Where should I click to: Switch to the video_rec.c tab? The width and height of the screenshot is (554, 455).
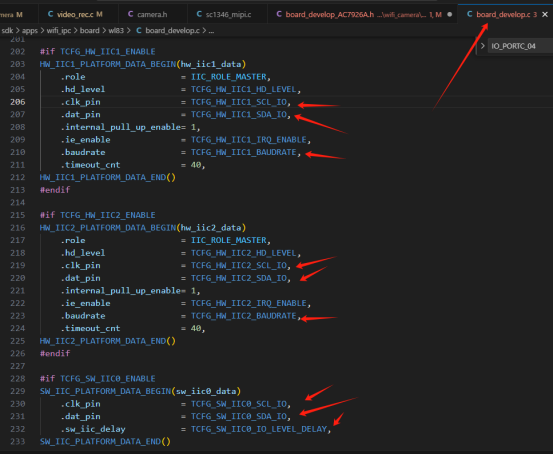pos(75,14)
